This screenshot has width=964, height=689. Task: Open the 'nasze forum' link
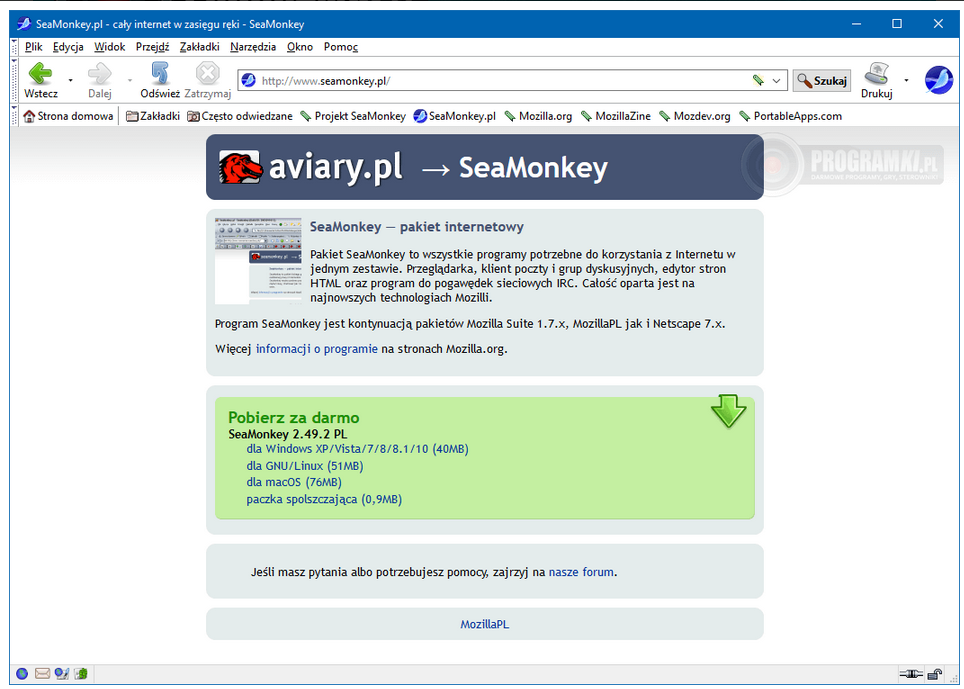[x=581, y=572]
